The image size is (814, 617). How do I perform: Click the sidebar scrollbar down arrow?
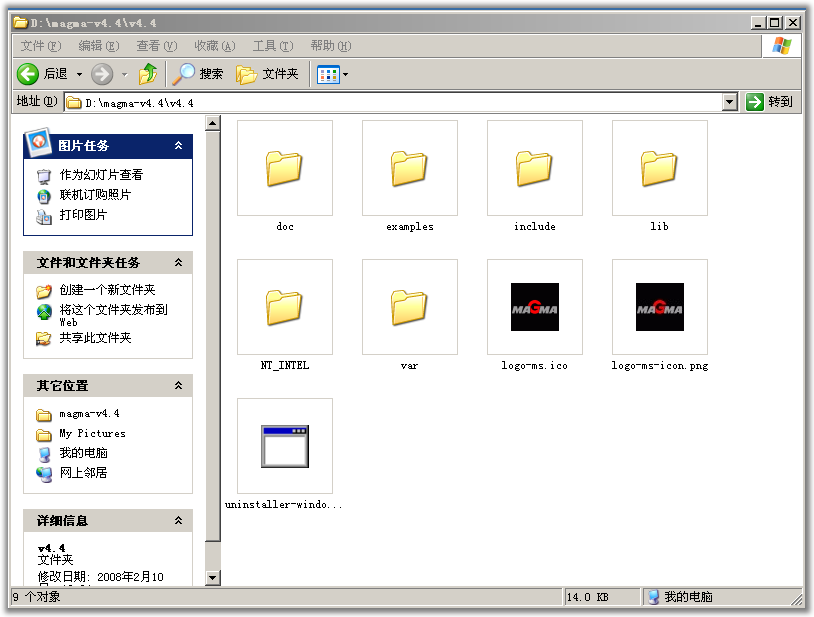click(213, 578)
